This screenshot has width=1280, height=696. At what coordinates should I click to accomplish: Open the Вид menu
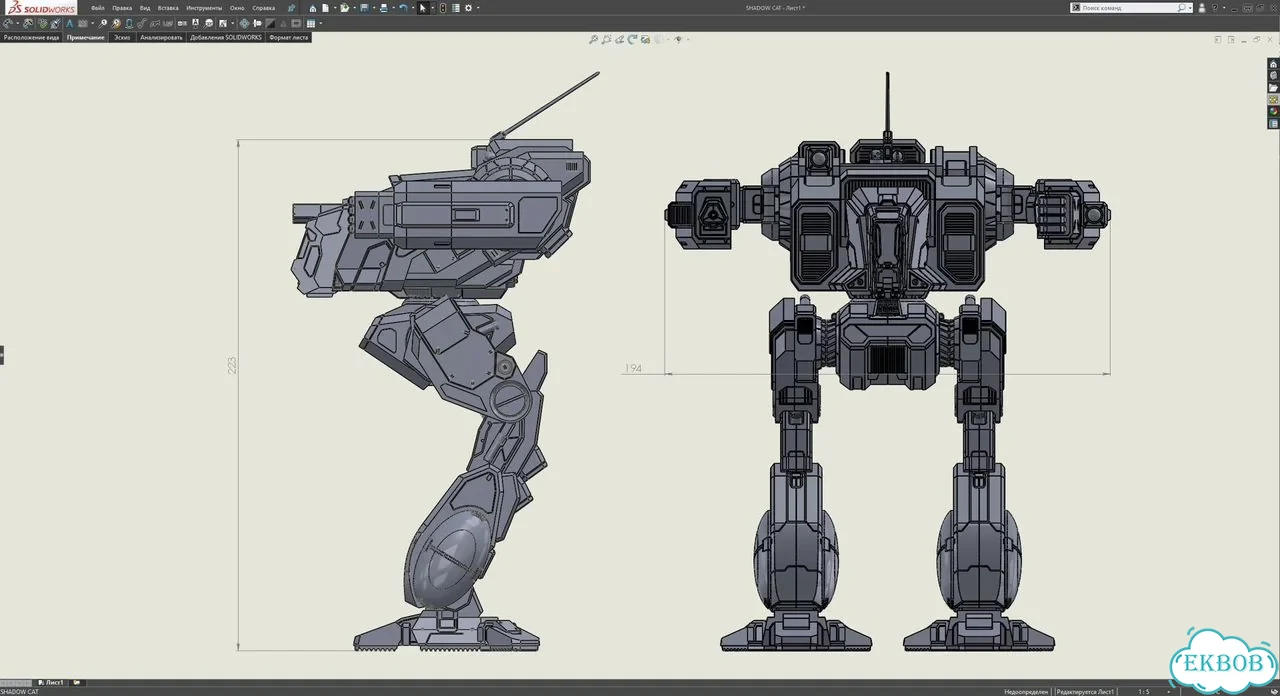pyautogui.click(x=145, y=8)
